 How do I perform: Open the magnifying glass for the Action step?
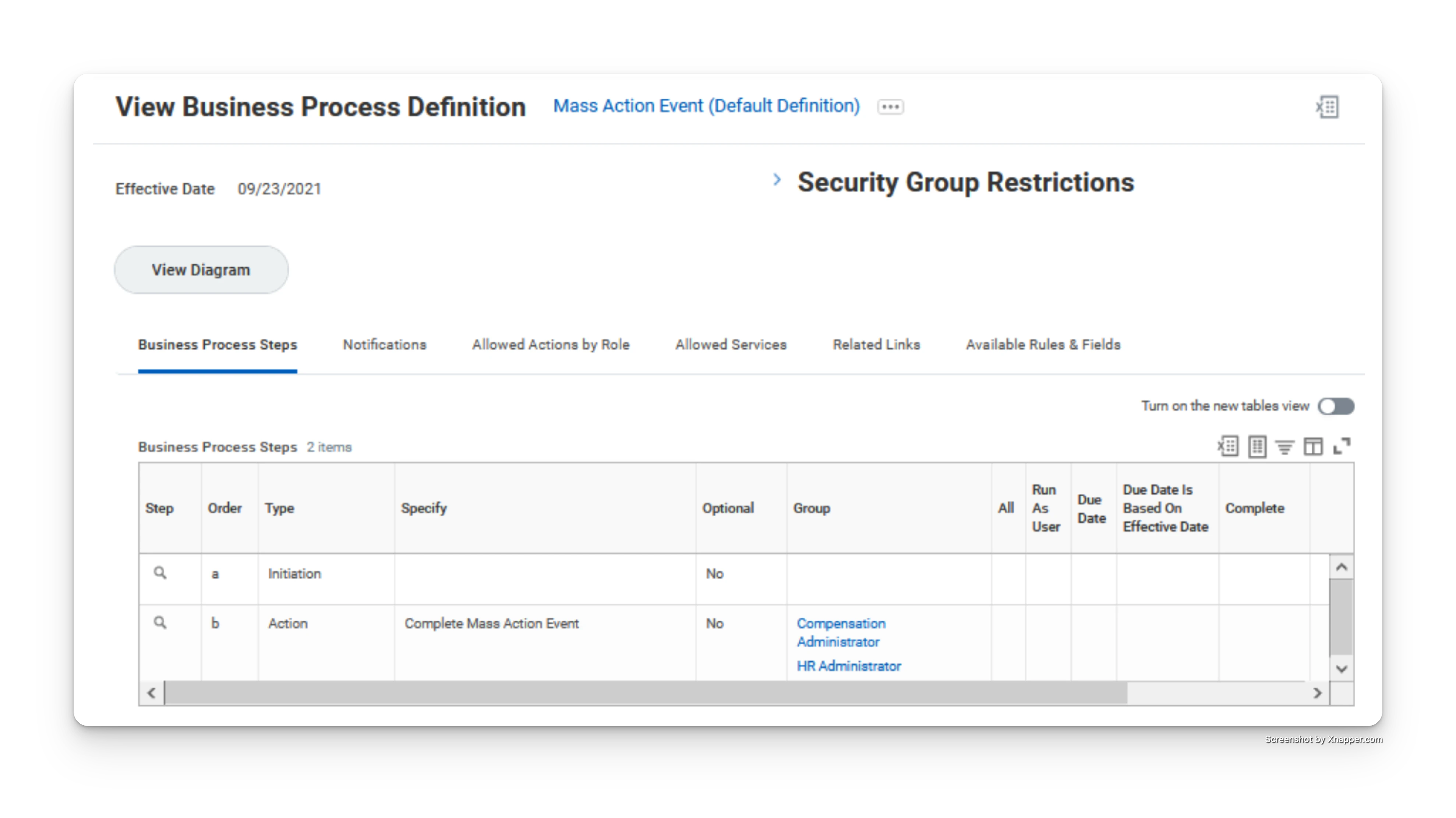[x=160, y=623]
